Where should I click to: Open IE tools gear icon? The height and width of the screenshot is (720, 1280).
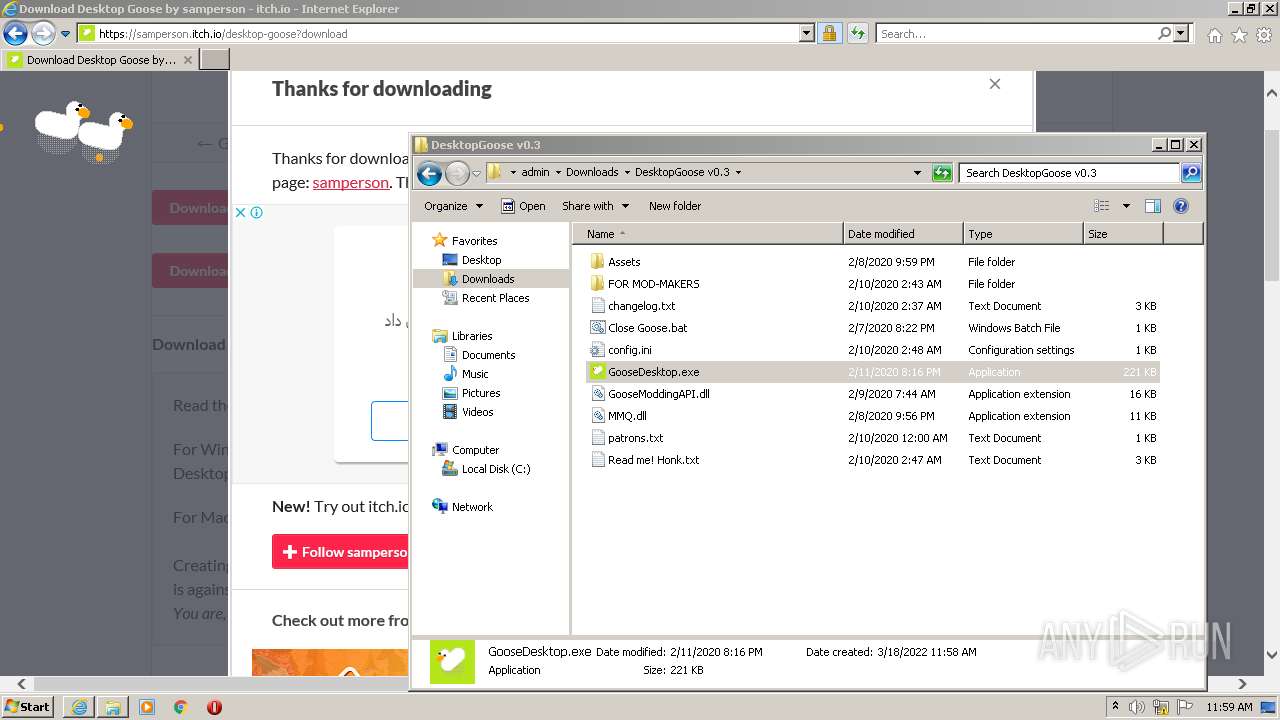pyautogui.click(x=1263, y=35)
